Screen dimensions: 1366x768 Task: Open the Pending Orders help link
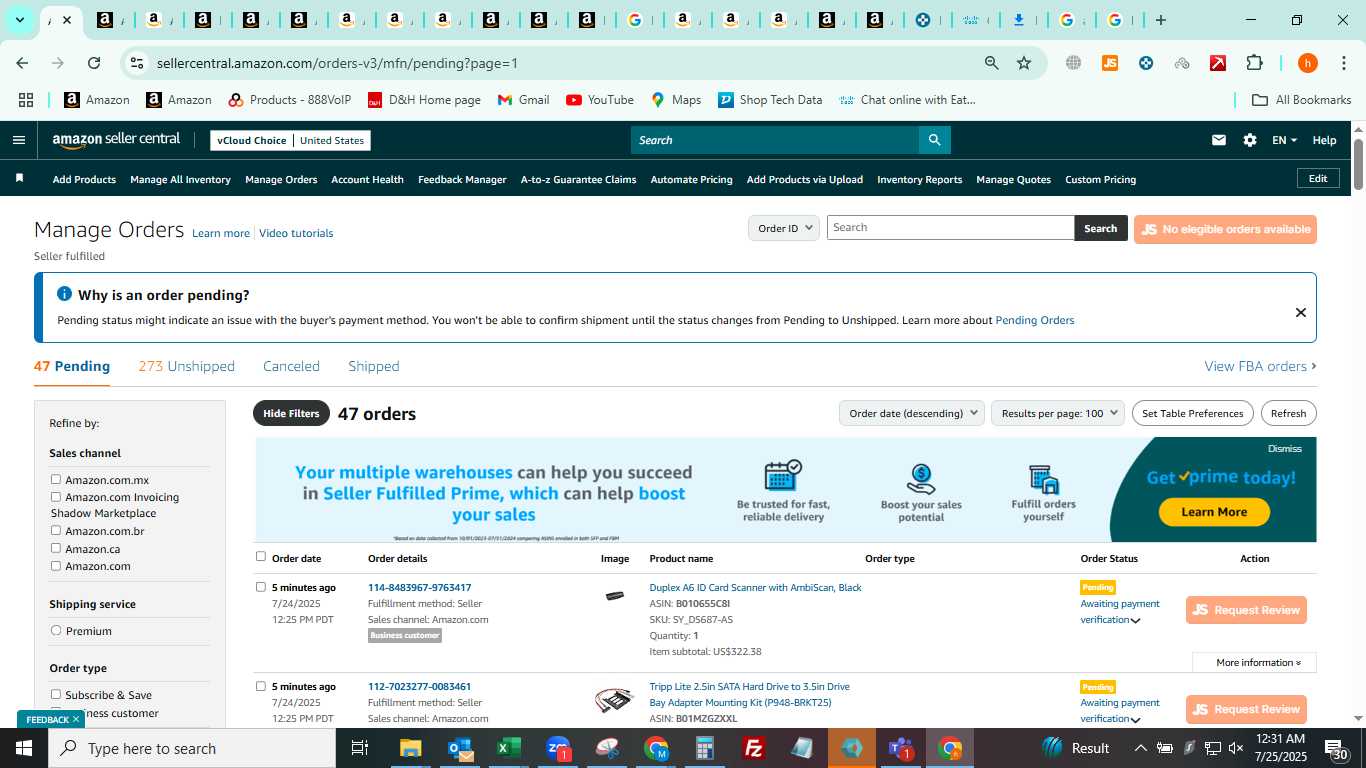click(1034, 320)
